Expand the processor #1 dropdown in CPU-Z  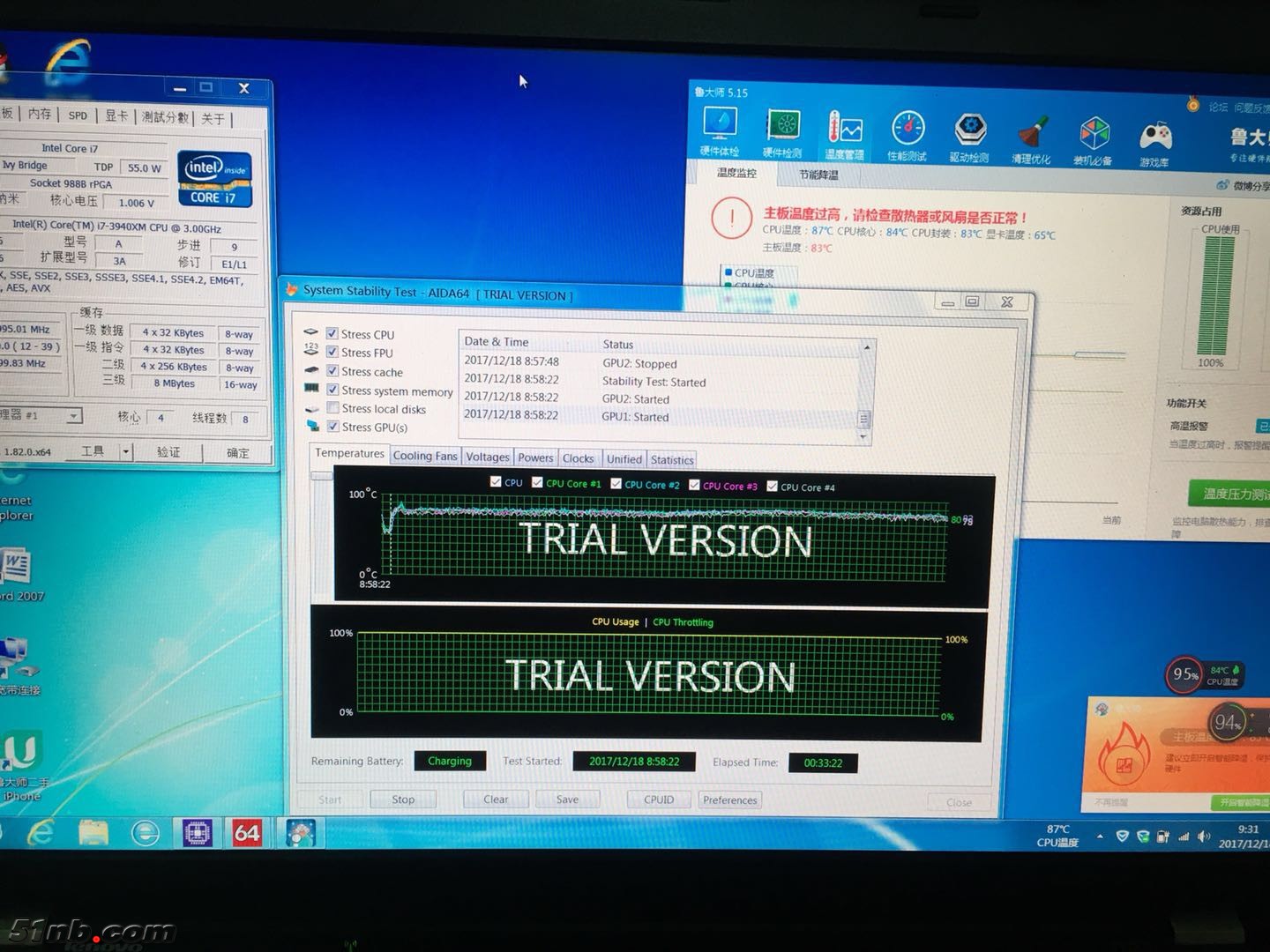[74, 415]
